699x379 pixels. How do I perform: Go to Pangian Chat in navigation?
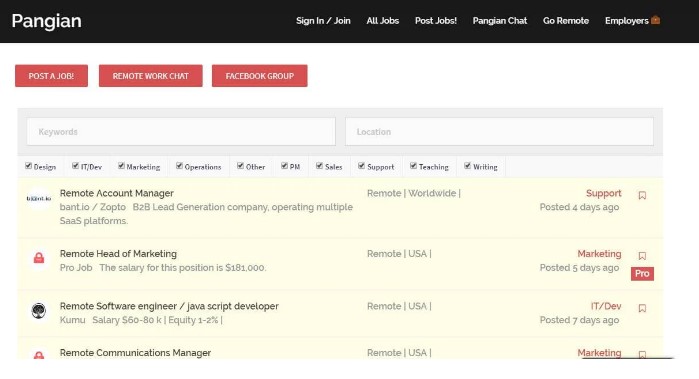(500, 21)
